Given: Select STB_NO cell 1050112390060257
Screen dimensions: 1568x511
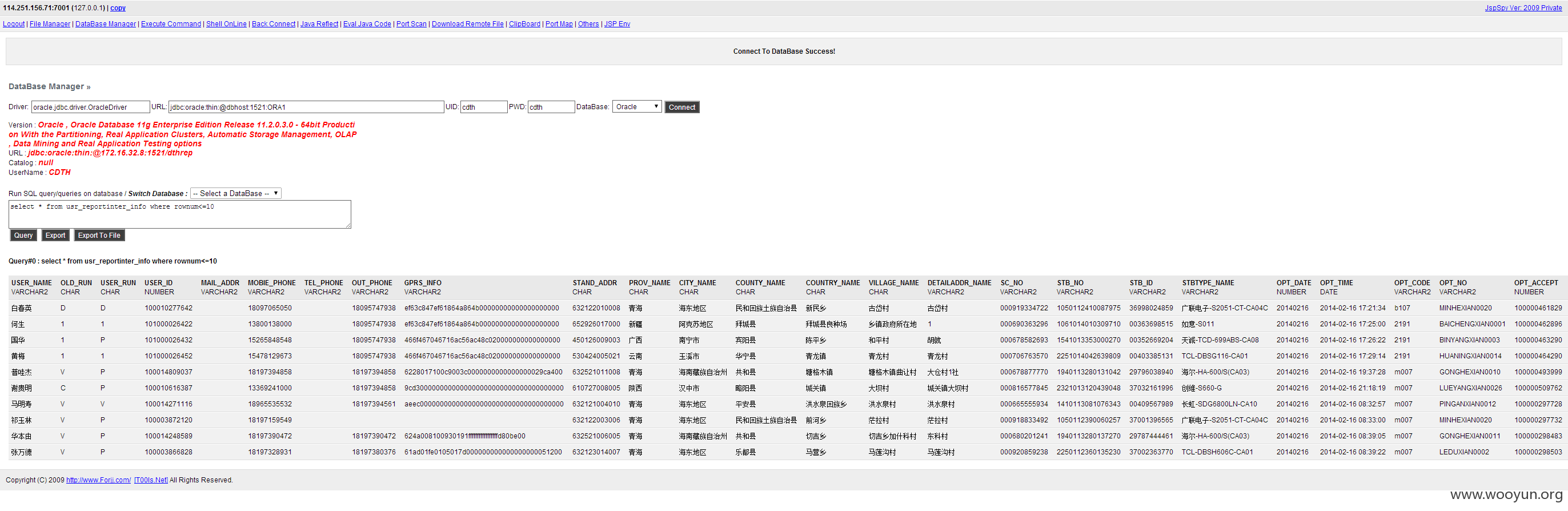Looking at the screenshot, I should point(1088,420).
